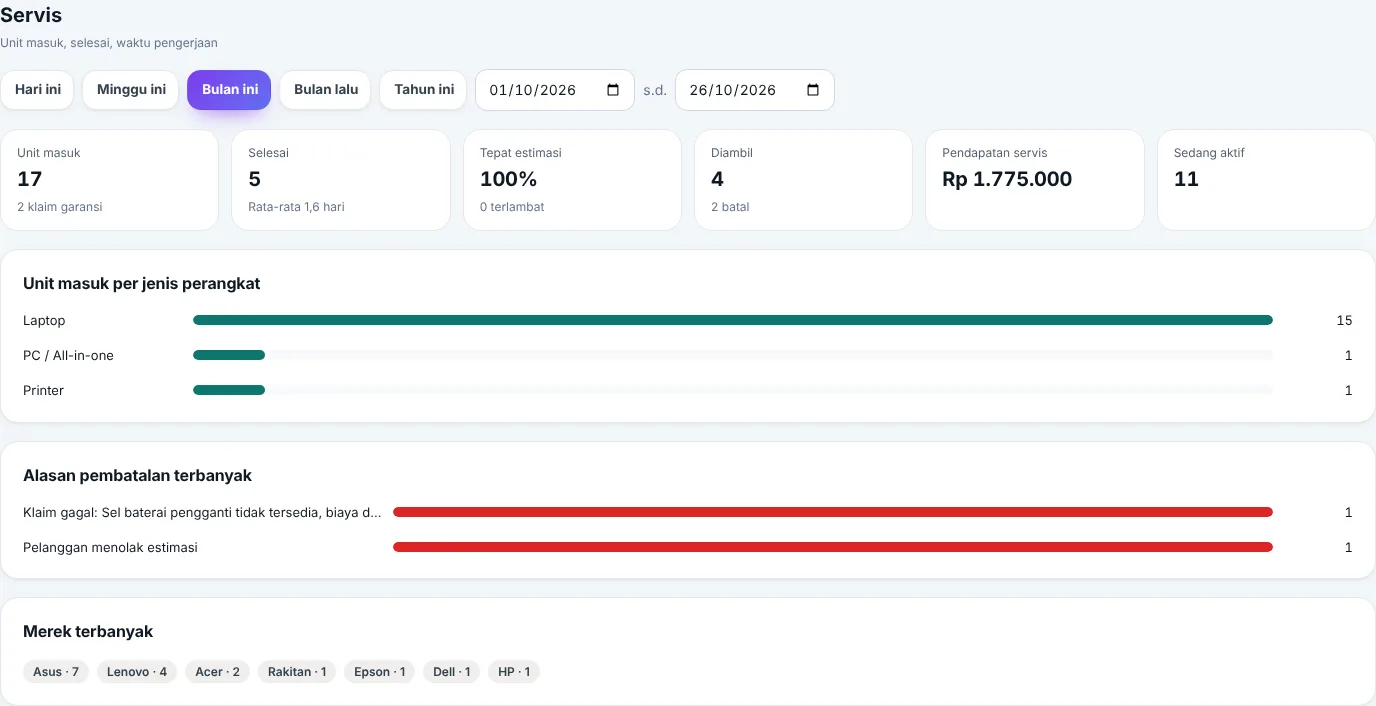Click the "Diambil" card label
1376x706 pixels.
[x=732, y=153]
